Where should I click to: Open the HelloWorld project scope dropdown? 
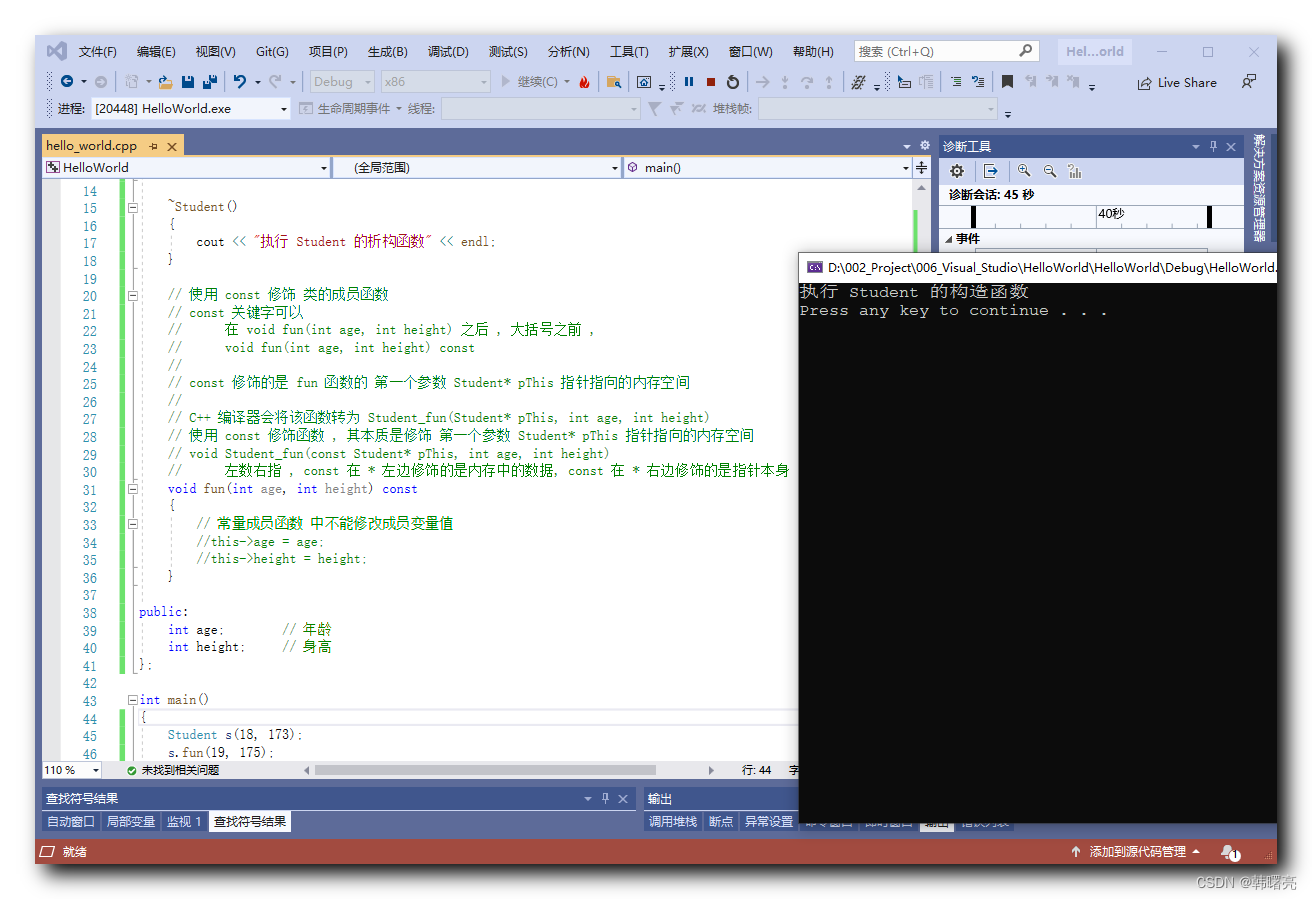[x=323, y=168]
